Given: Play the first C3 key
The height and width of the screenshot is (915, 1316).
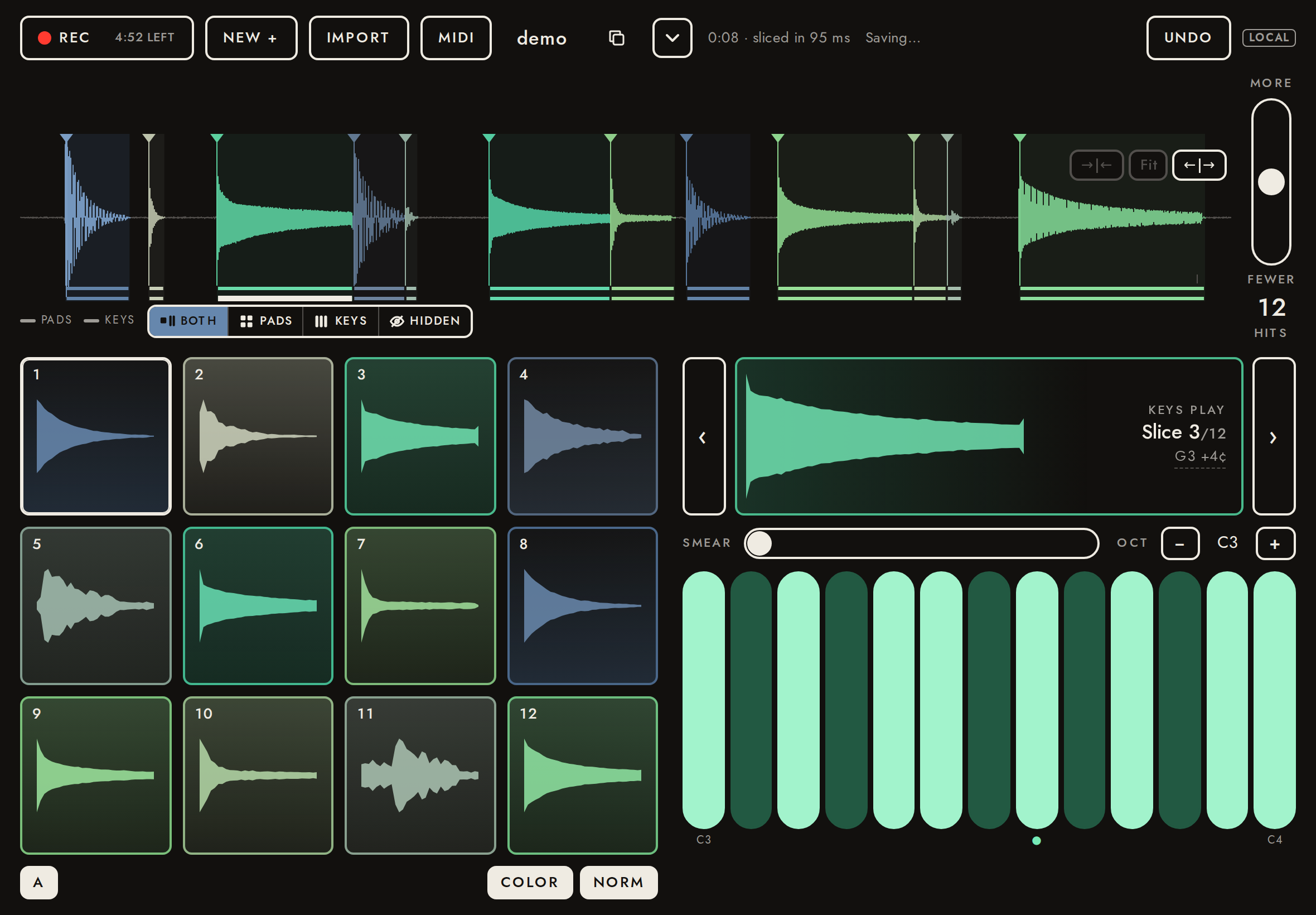Looking at the screenshot, I should 704,700.
